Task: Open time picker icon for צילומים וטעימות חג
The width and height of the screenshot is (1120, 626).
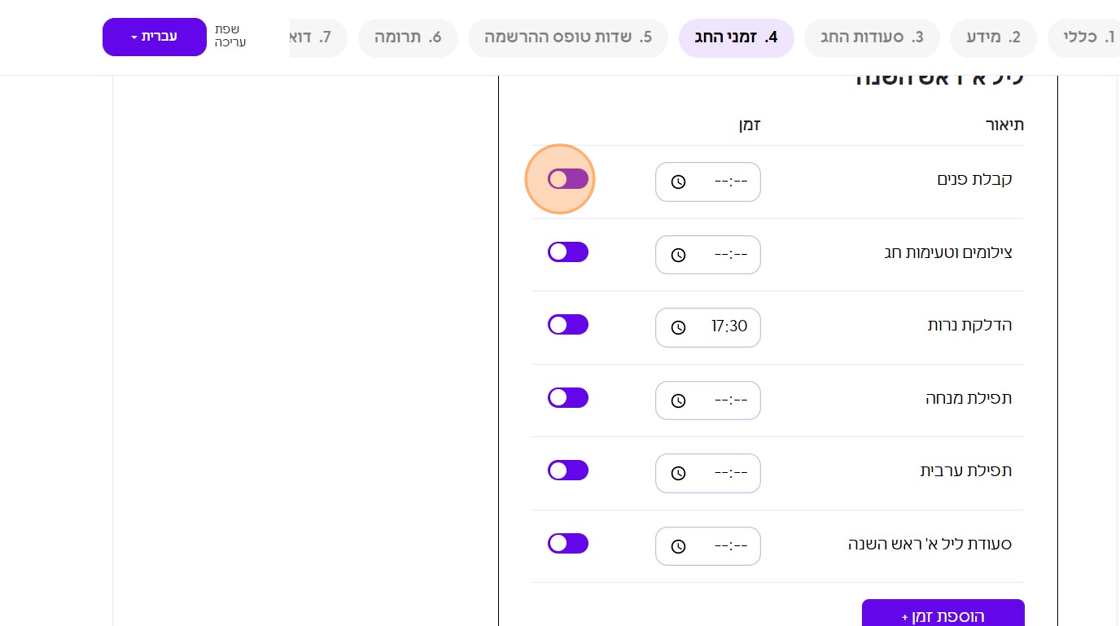Action: click(678, 255)
